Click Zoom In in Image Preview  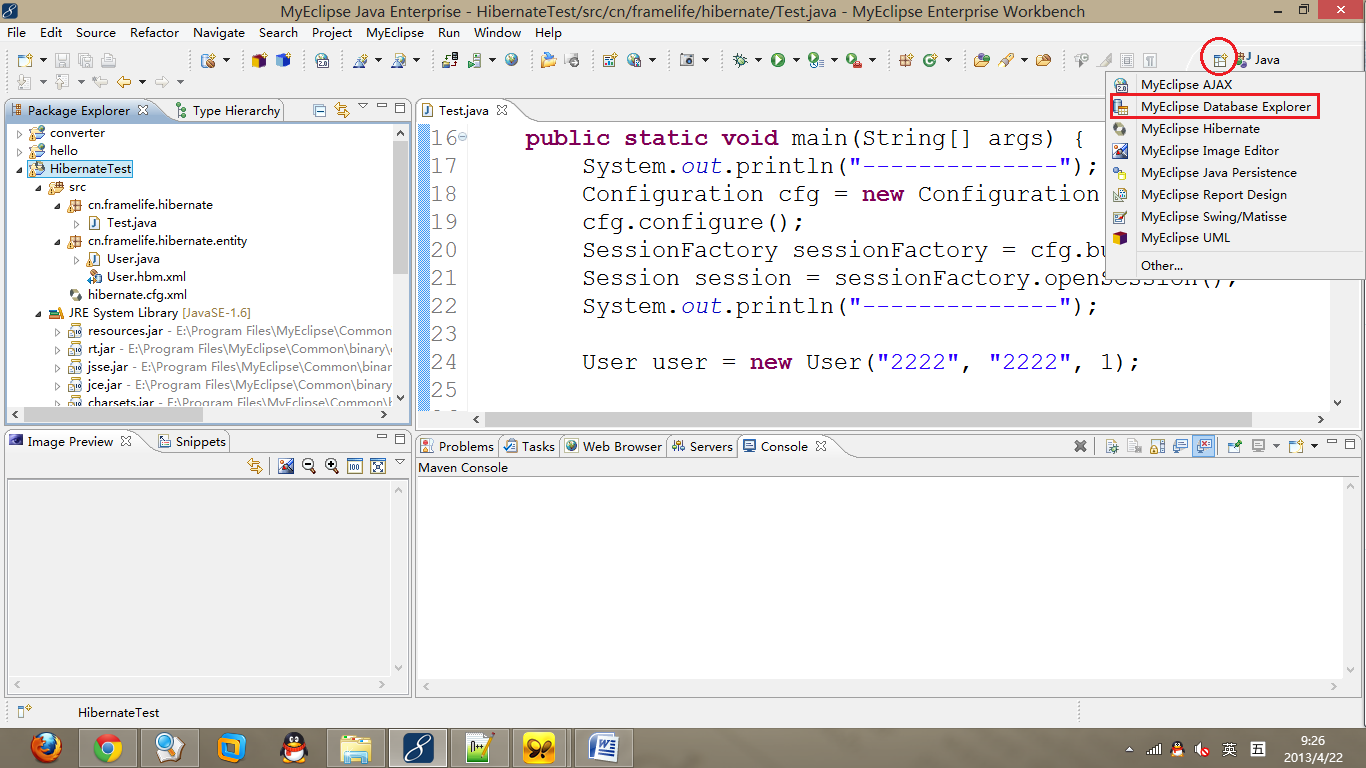[x=331, y=466]
